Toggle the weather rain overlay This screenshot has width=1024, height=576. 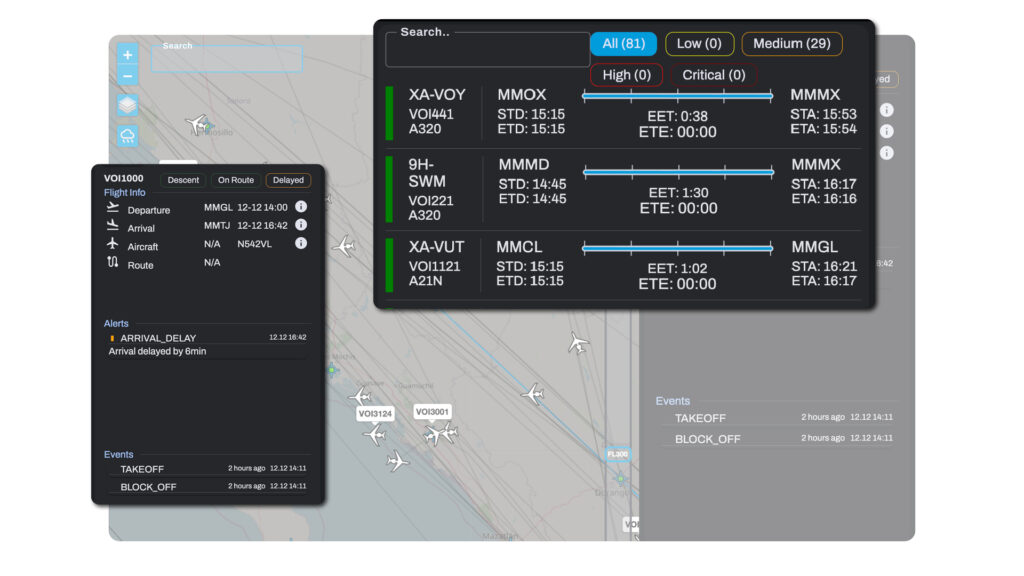128,137
